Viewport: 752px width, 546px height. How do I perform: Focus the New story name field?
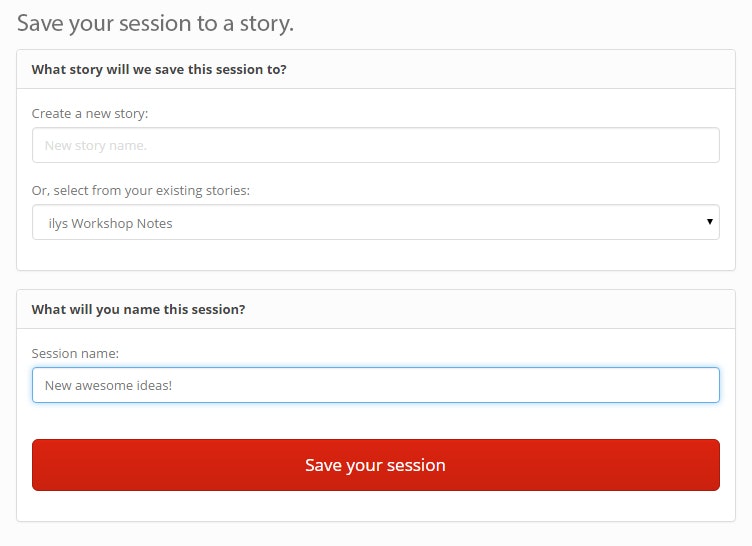pos(375,145)
